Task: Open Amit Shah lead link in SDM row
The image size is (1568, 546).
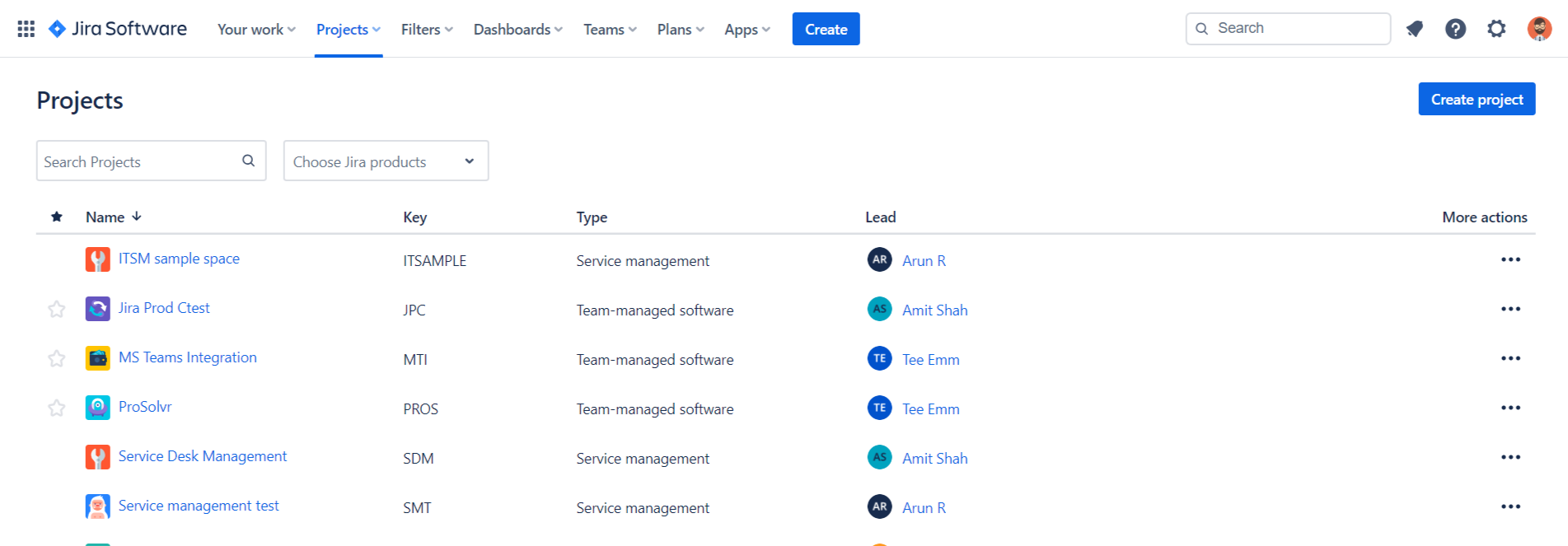Action: (x=935, y=459)
